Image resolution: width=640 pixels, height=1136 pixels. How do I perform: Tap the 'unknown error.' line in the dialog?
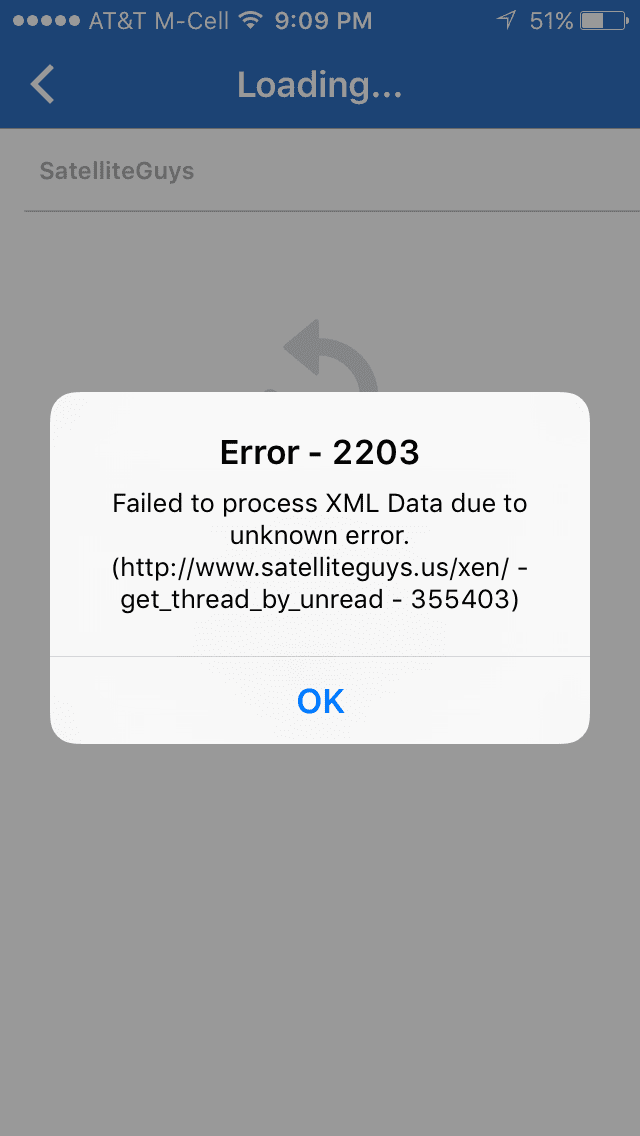(320, 536)
